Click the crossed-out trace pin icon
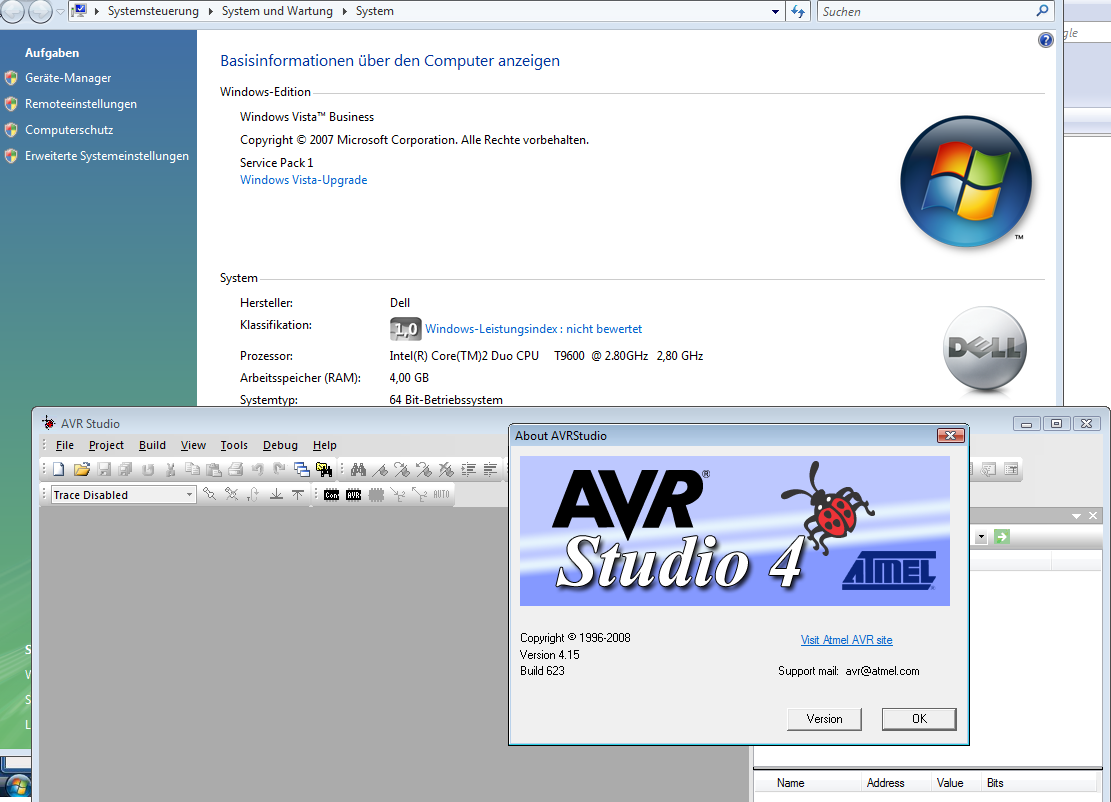This screenshot has height=802, width=1111. click(x=232, y=495)
